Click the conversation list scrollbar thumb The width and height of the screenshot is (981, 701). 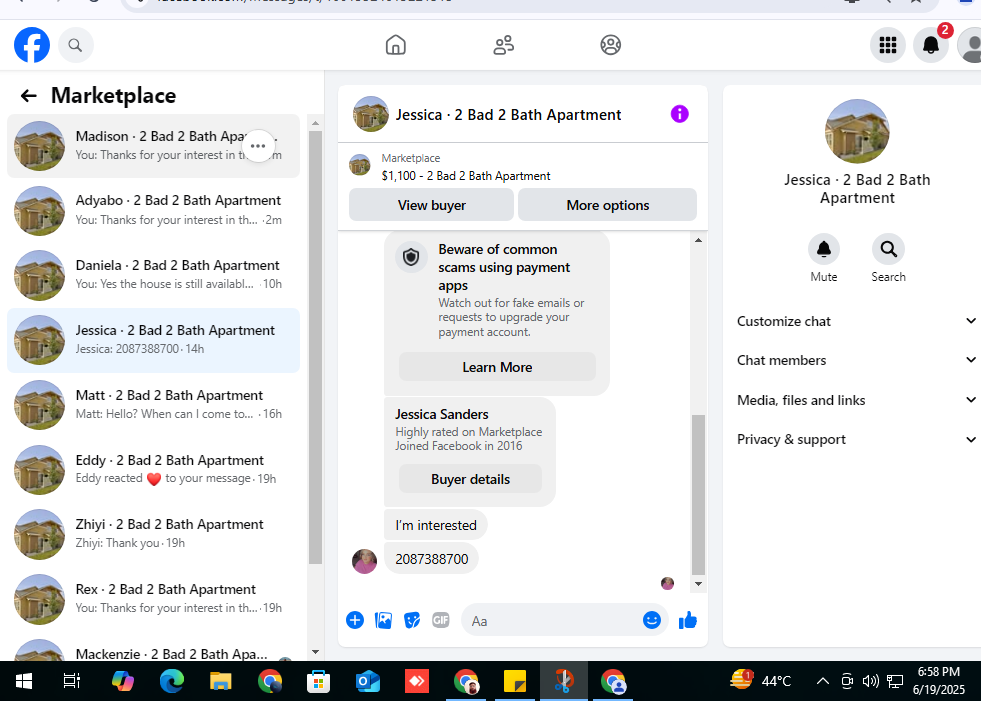coord(315,347)
